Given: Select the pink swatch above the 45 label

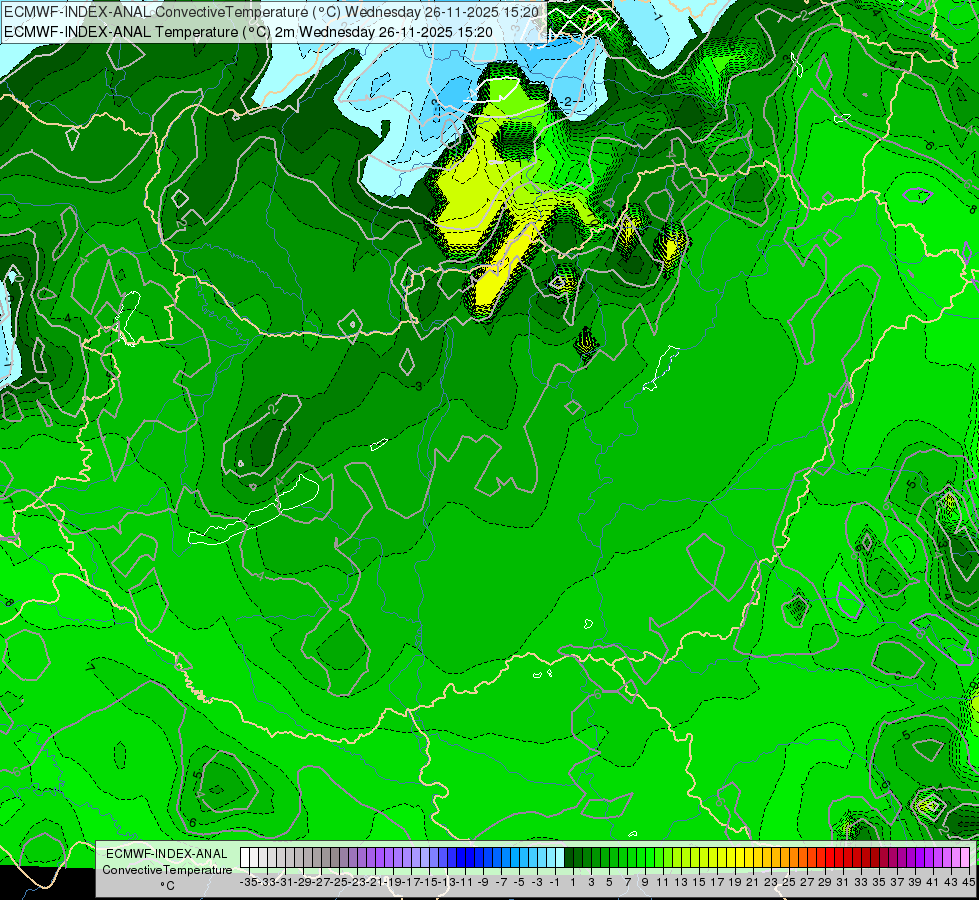Looking at the screenshot, I should pyautogui.click(x=965, y=857).
